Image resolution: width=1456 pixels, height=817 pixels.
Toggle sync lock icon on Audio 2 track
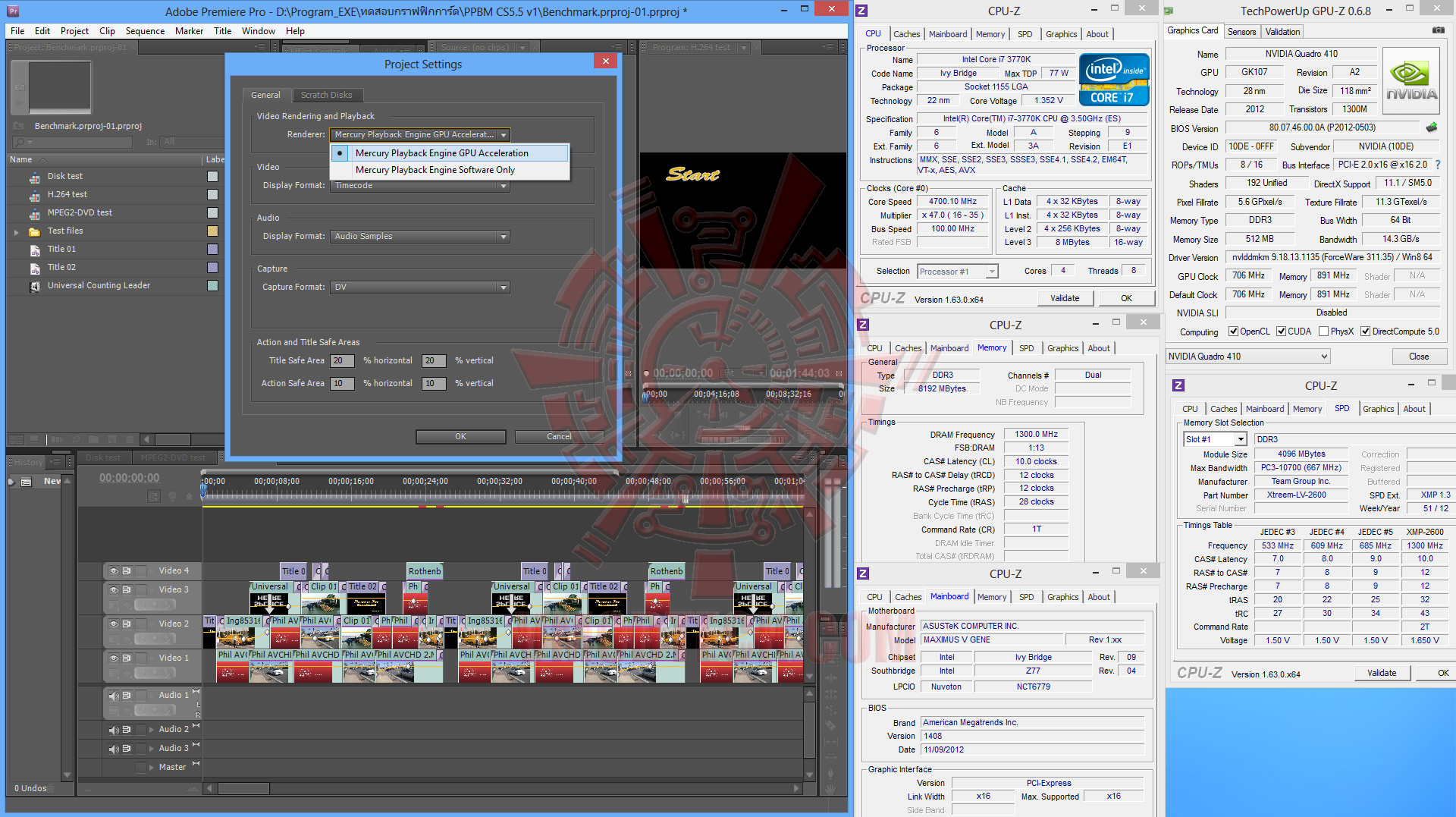pos(127,730)
